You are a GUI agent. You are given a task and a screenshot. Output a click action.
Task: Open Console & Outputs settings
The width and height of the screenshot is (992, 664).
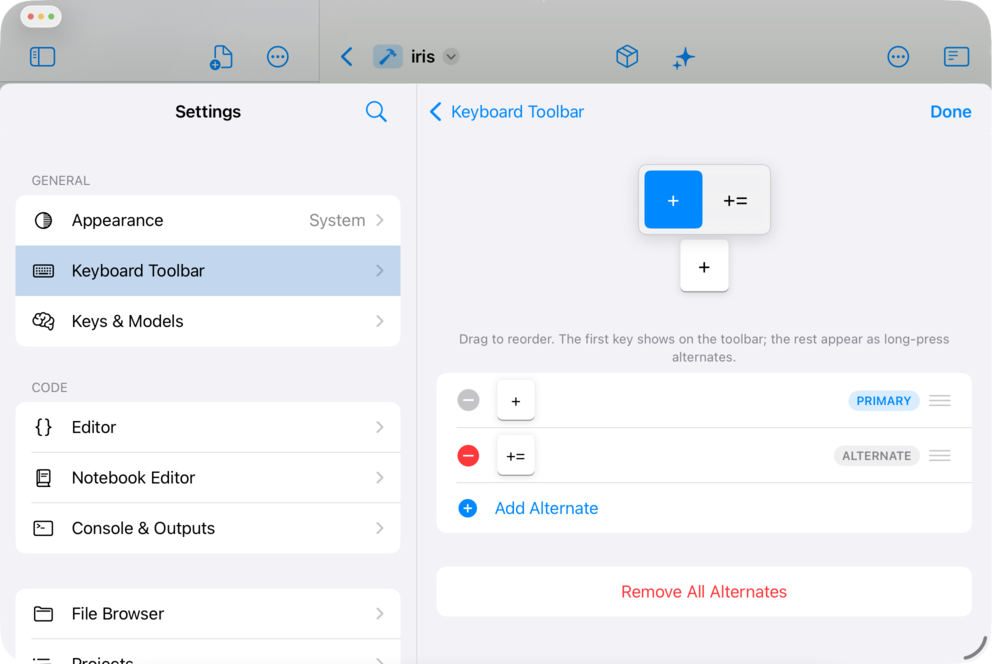(208, 528)
